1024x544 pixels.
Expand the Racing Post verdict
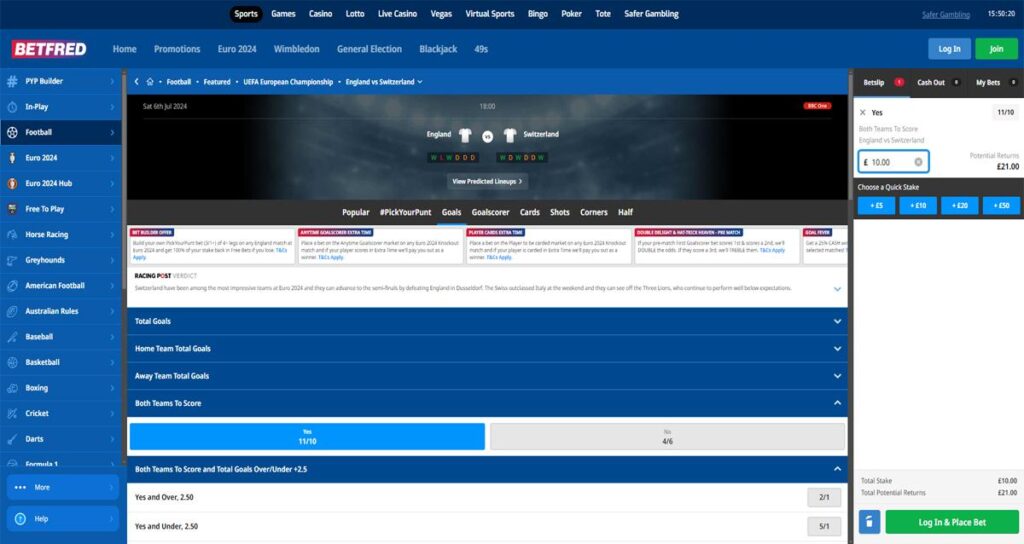click(x=837, y=289)
